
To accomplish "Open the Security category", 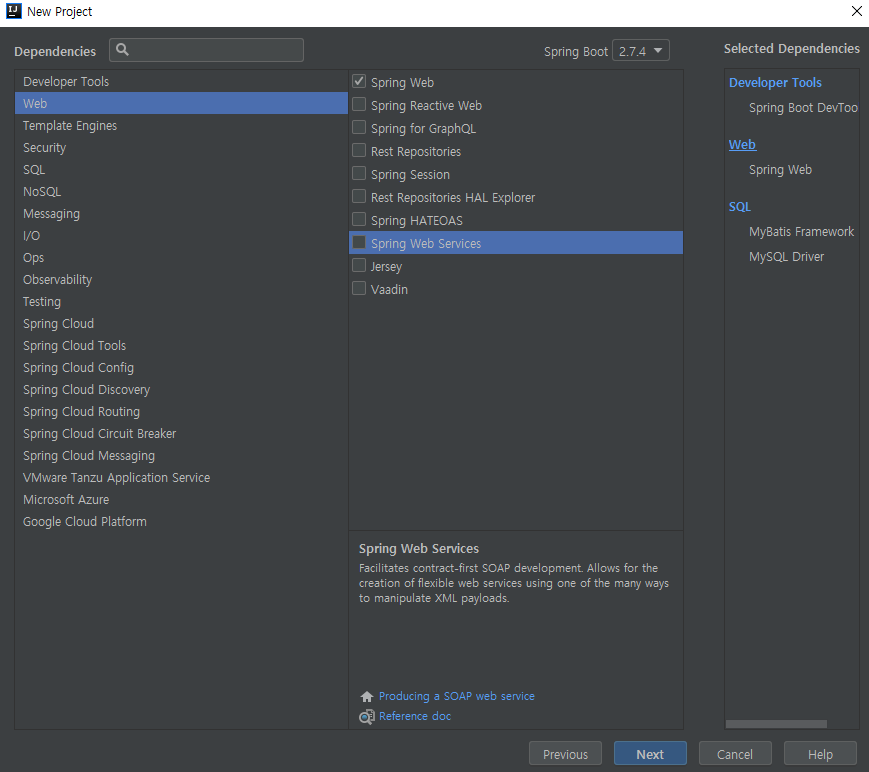I will [x=181, y=147].
